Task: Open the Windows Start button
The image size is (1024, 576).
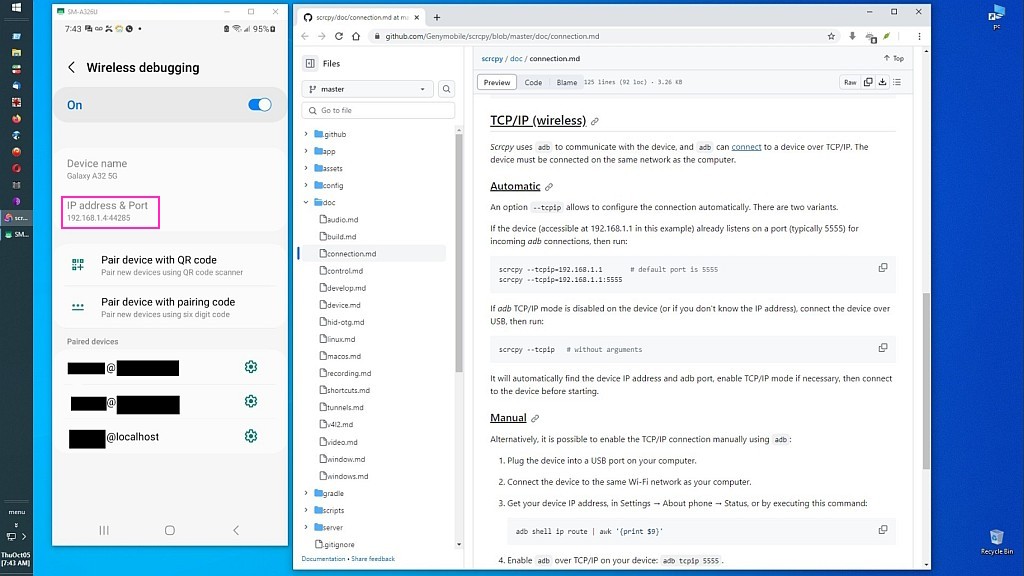Action: pos(16,8)
